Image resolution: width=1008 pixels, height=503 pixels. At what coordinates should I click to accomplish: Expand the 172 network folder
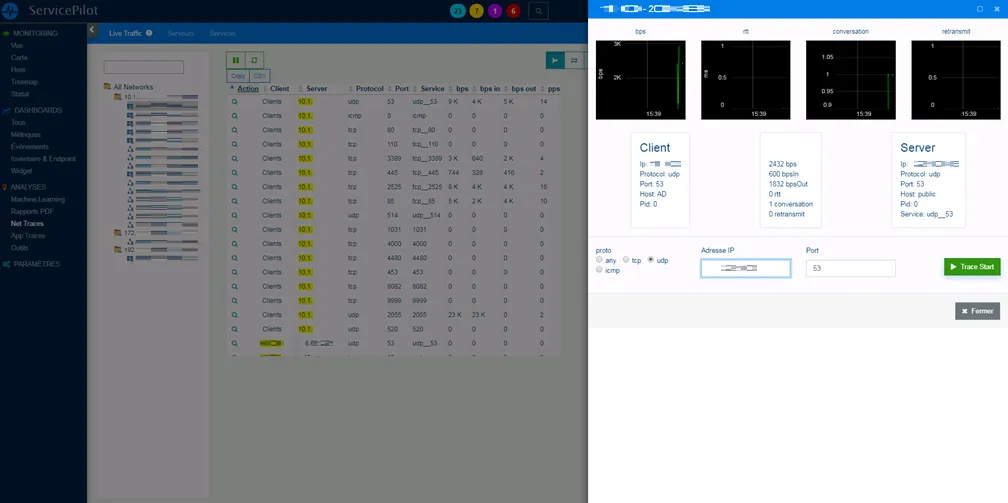[118, 233]
